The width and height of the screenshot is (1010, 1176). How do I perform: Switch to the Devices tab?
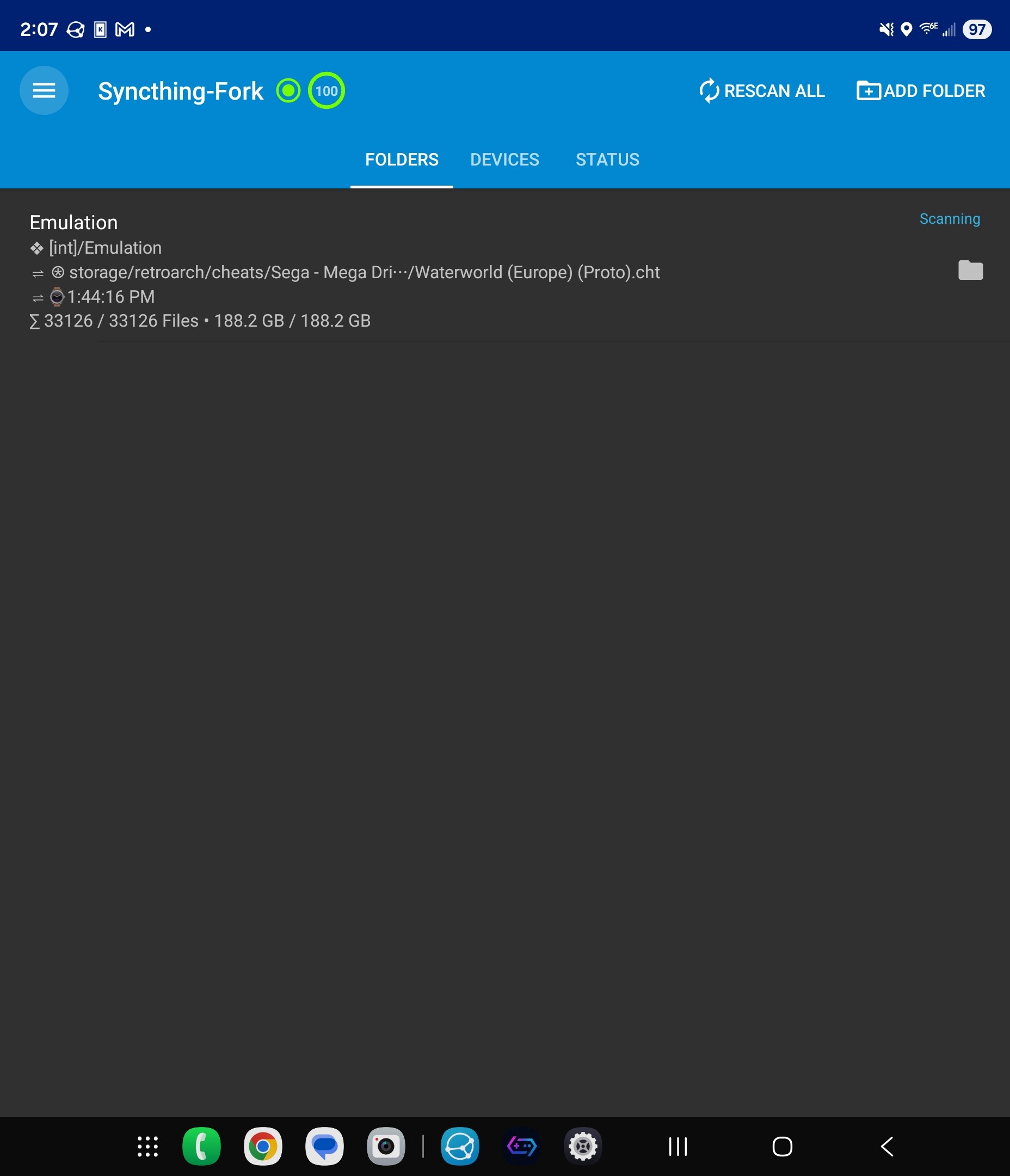click(504, 160)
